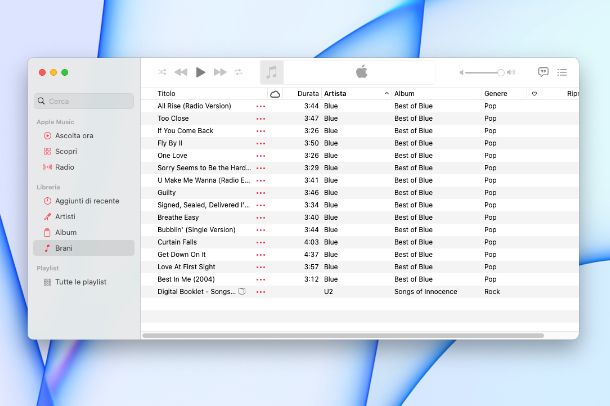Open more options for Love At First Sight

[x=261, y=267]
